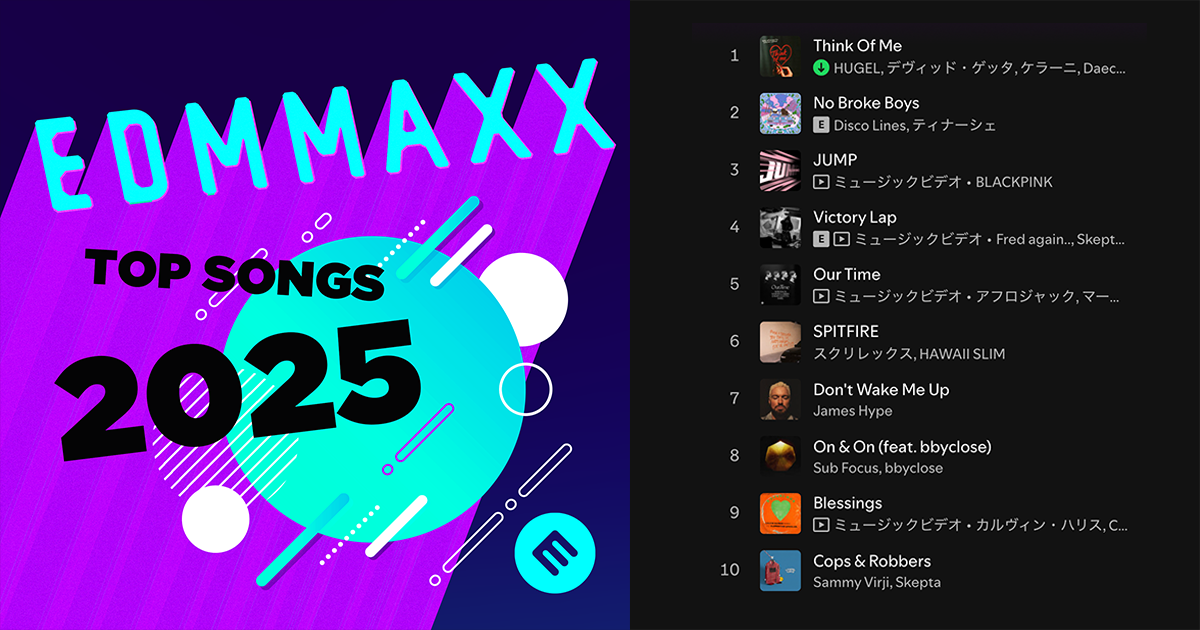This screenshot has width=1200, height=630.
Task: Select the song title Our Time
Action: point(847,274)
